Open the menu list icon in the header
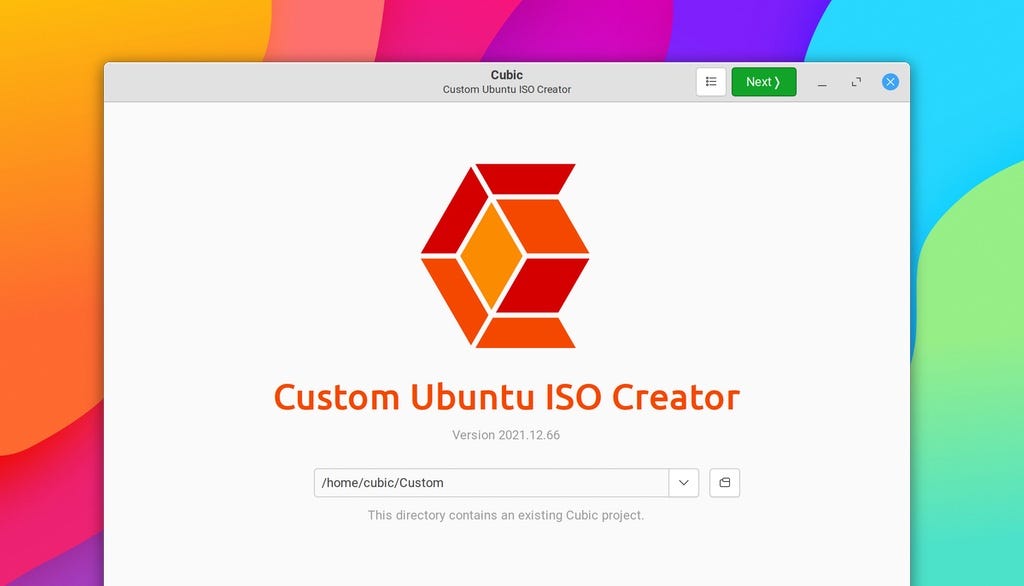 pos(711,82)
